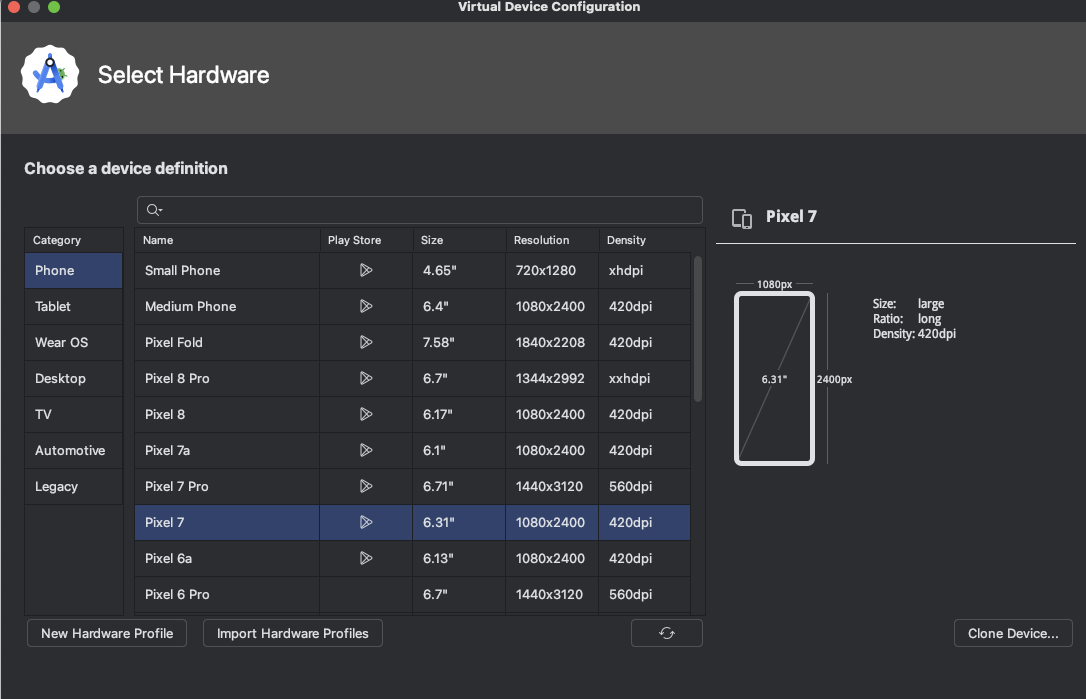Screen dimensions: 1086x699
Task: Click the Play Store icon for Pixel Fold
Action: pos(366,342)
